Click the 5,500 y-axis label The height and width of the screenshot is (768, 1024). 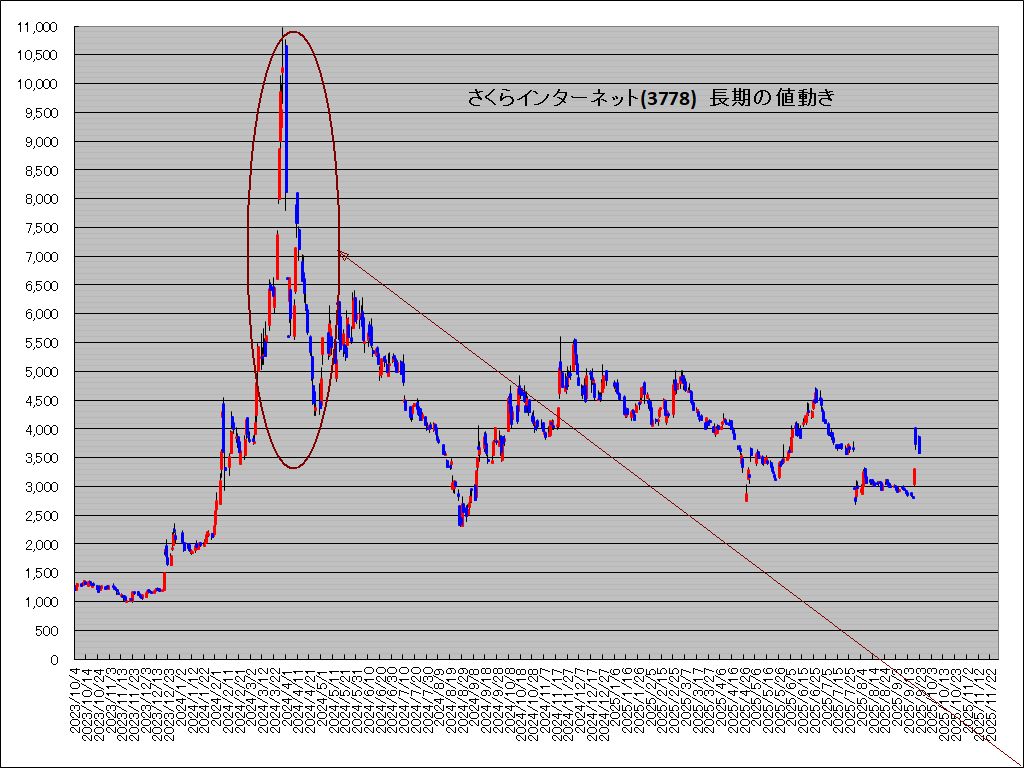[41, 343]
